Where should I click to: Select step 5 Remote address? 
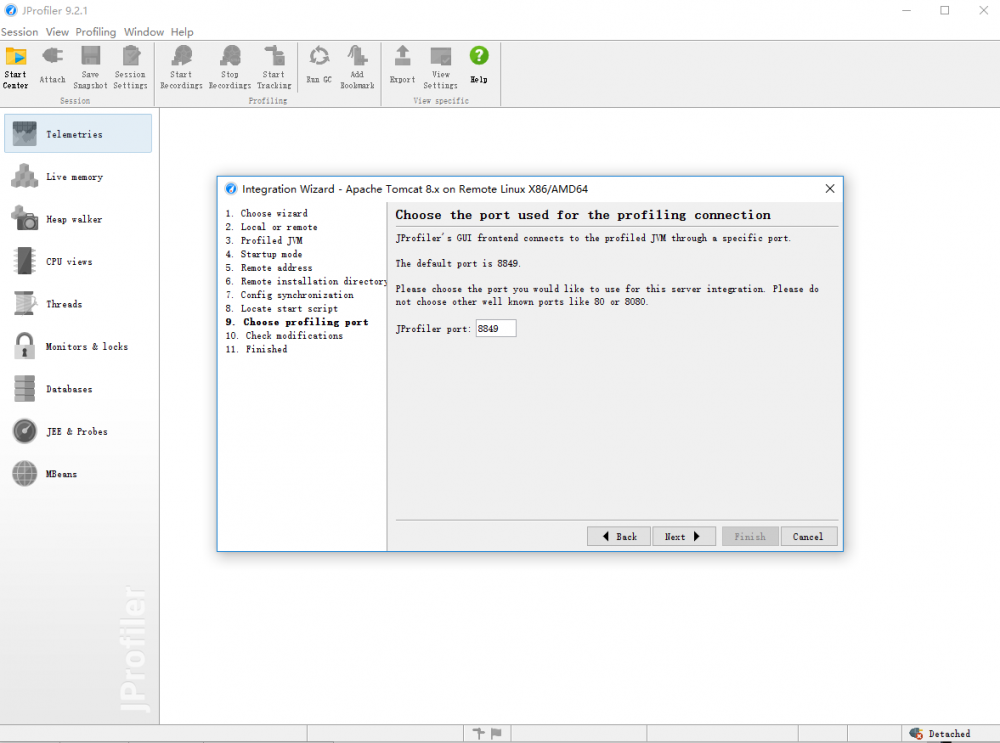(x=268, y=268)
